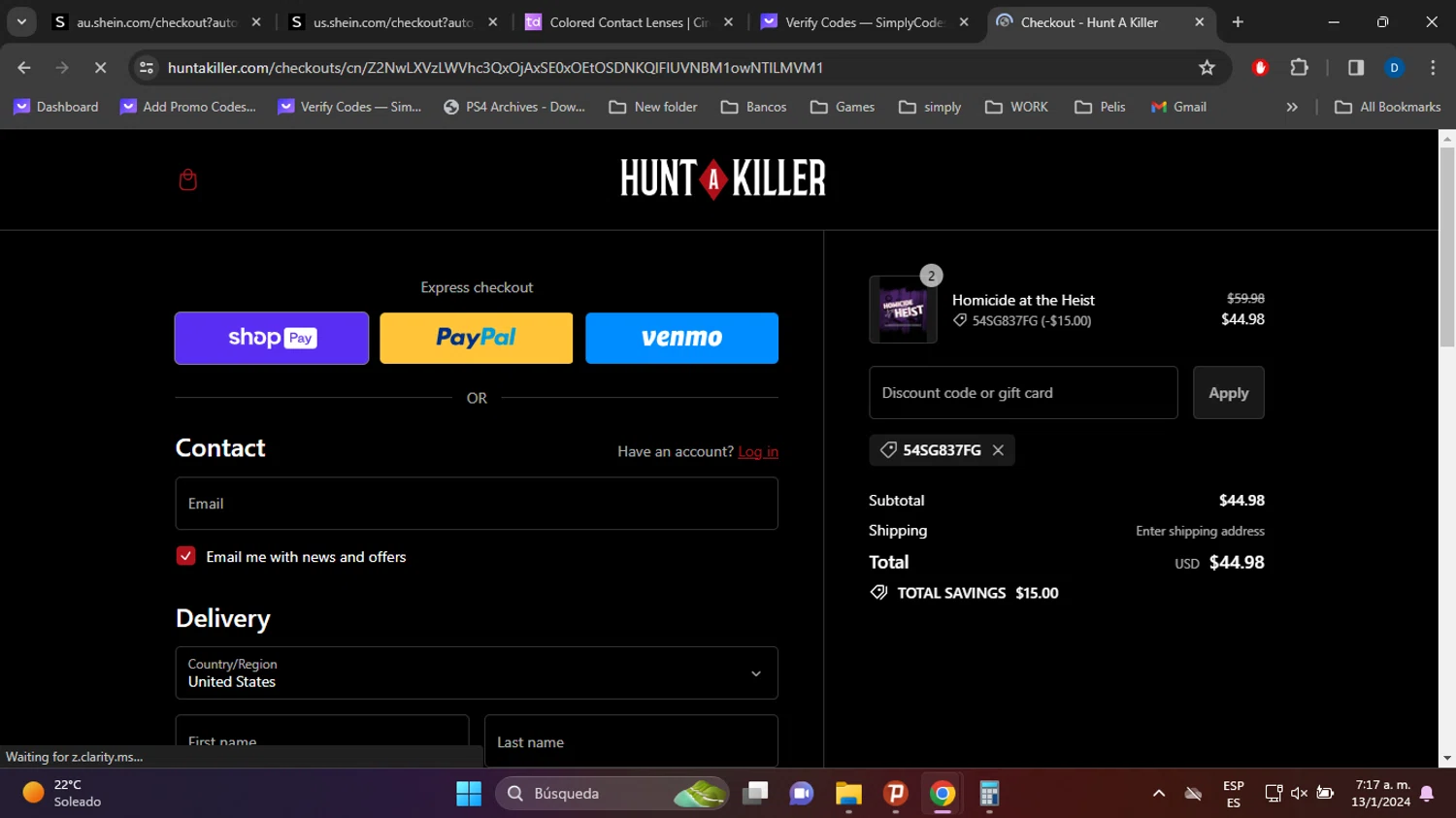Screen dimensions: 1456x818
Task: Open the Extensions puzzle menu
Action: click(x=1299, y=68)
